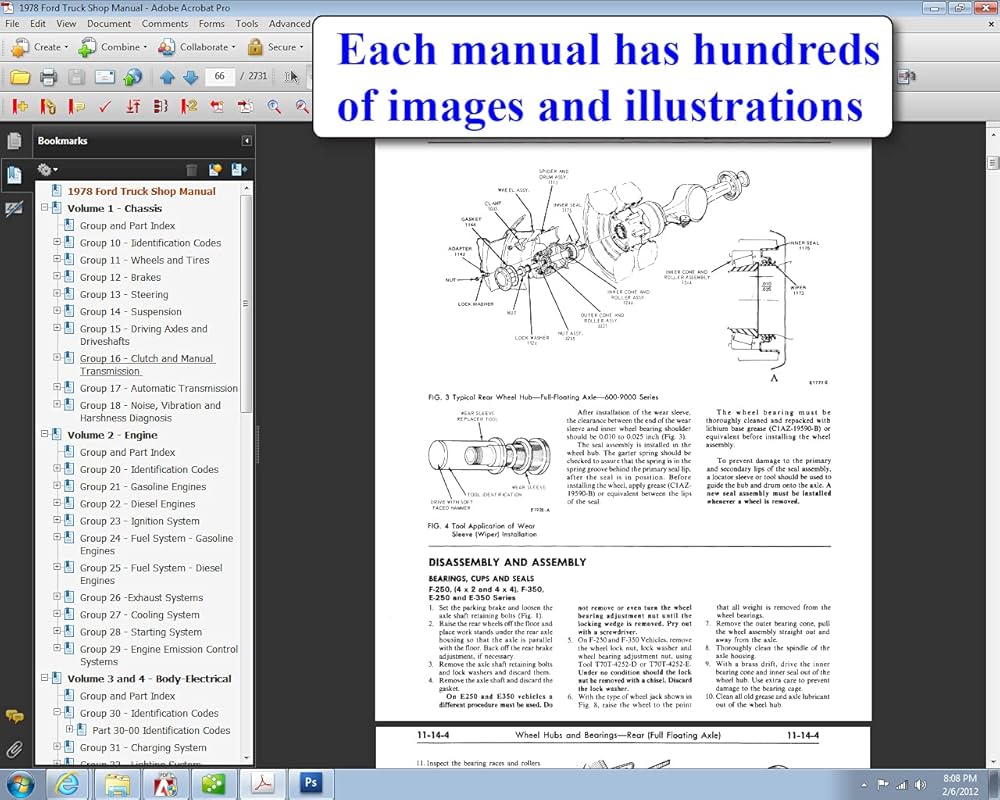Open the Document menu

[108, 23]
